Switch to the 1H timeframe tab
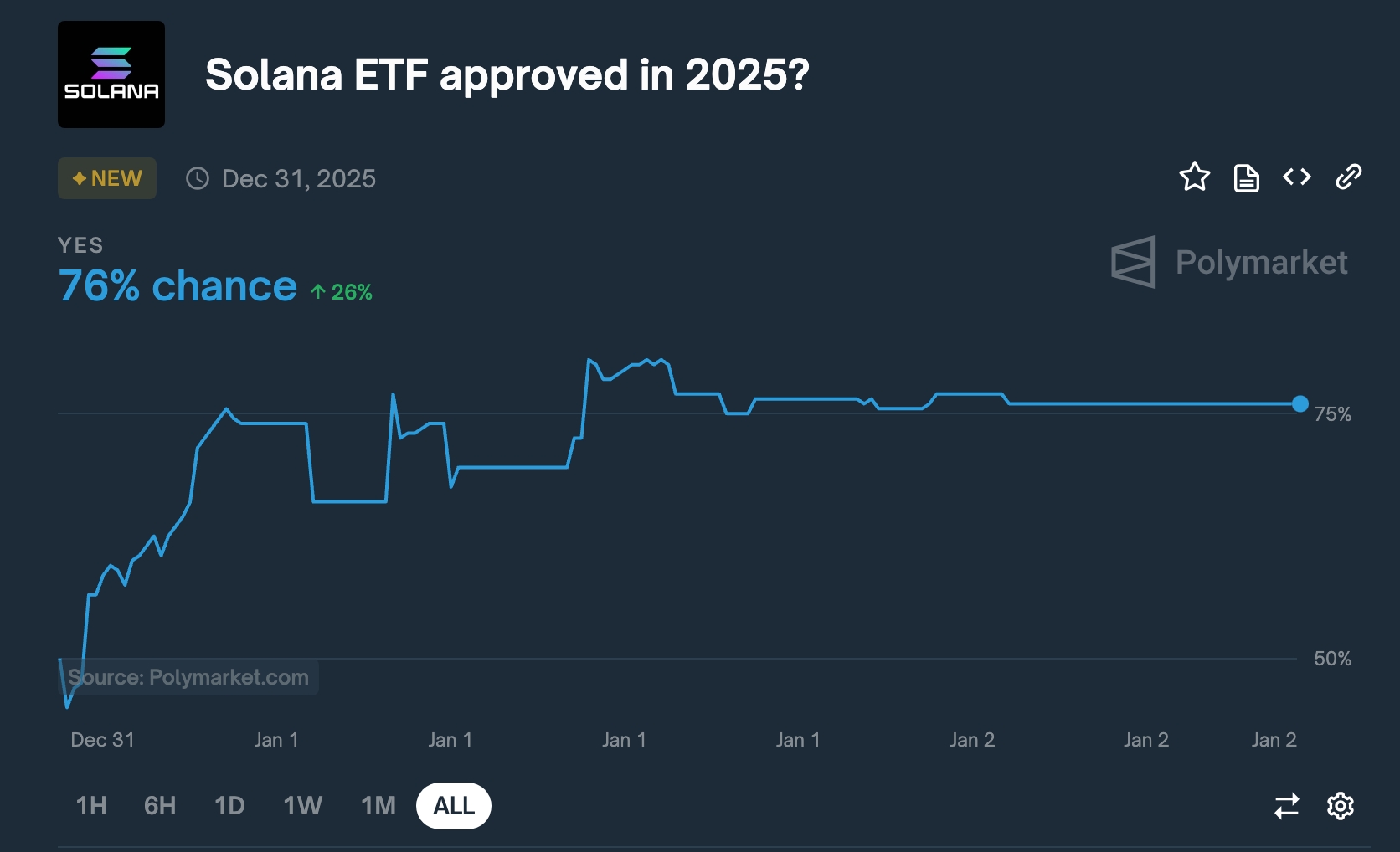 pyautogui.click(x=91, y=806)
